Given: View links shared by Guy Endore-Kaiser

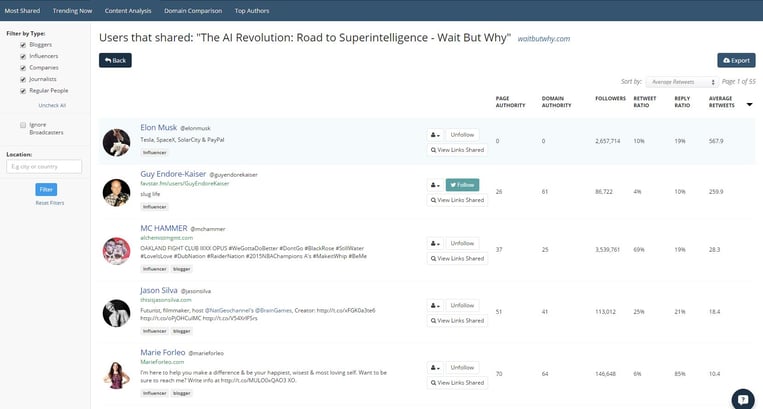Looking at the screenshot, I should coord(457,200).
